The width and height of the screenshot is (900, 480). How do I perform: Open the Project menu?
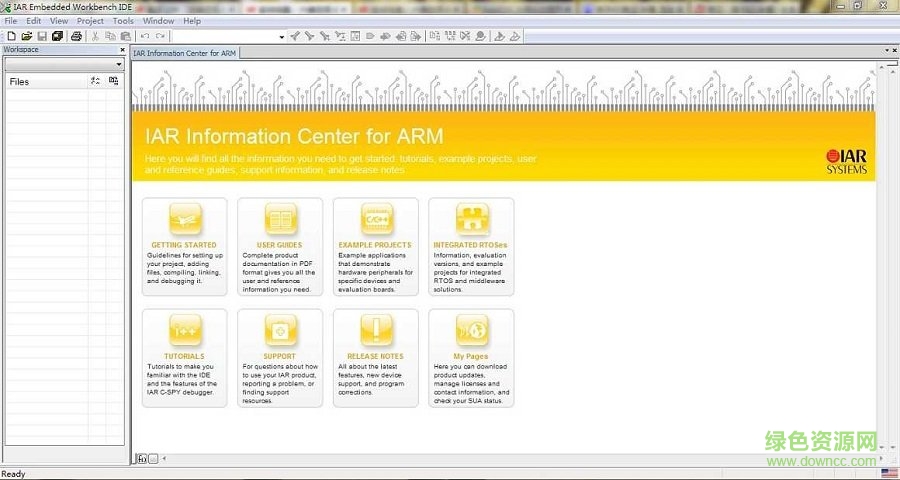coord(90,21)
